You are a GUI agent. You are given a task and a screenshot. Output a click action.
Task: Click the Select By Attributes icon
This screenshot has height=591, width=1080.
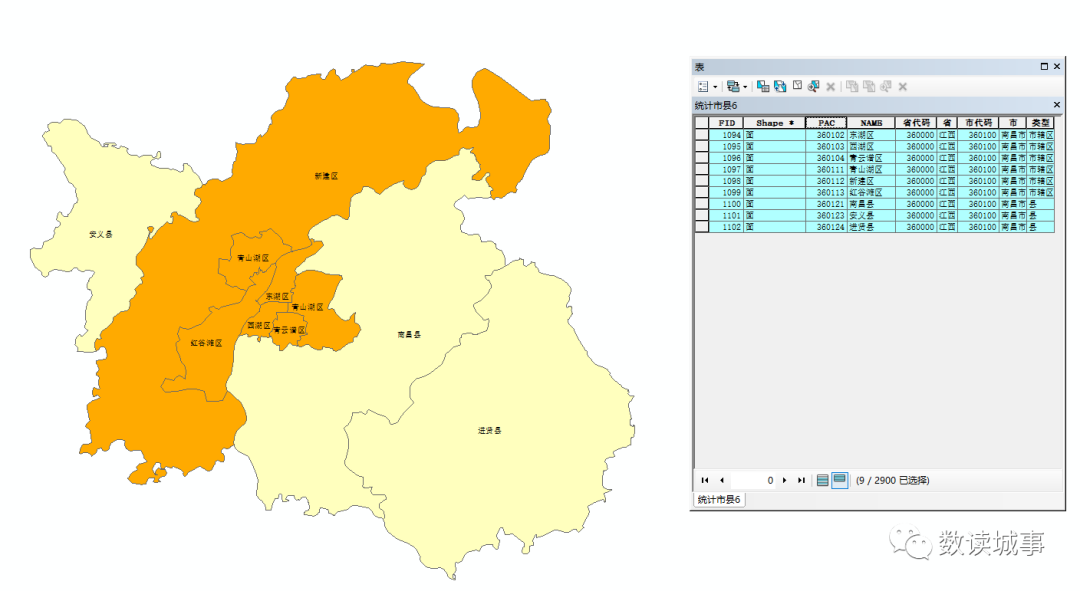(762, 86)
